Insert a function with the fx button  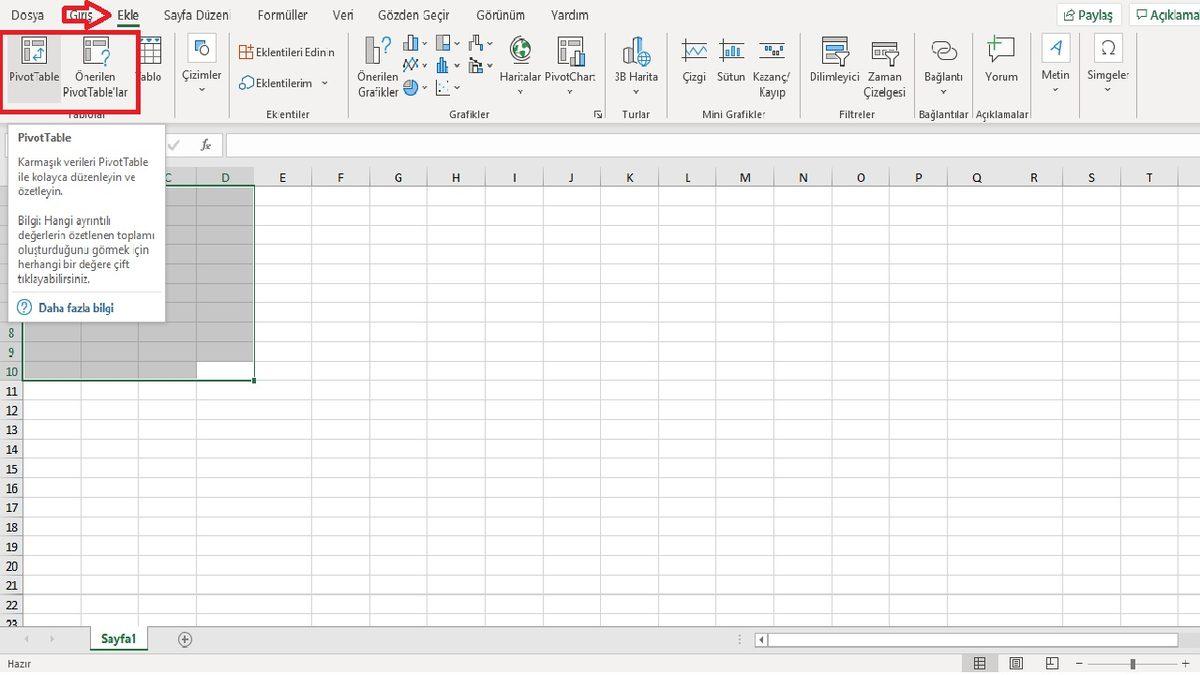(x=205, y=144)
